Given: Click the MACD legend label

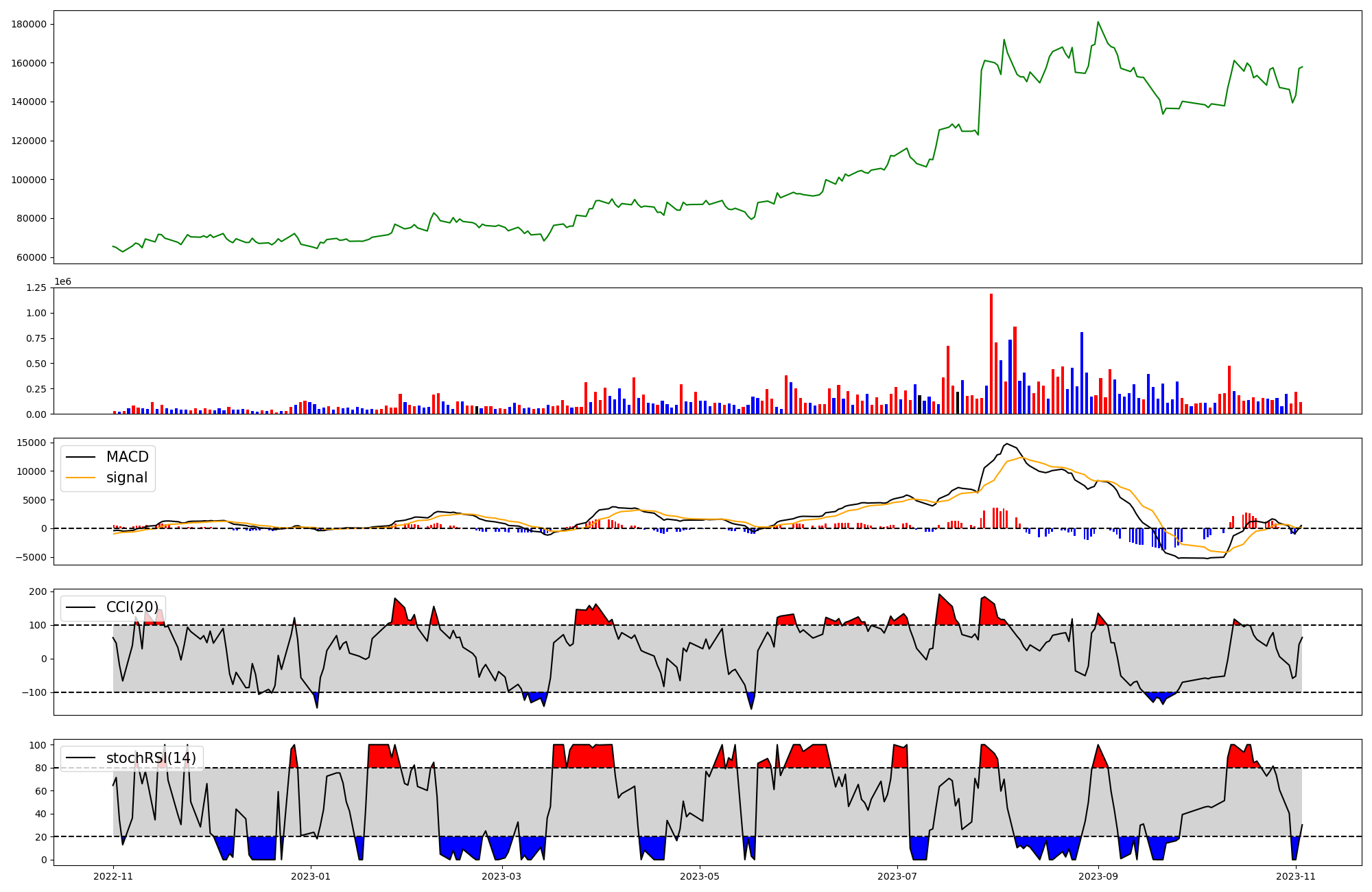Looking at the screenshot, I should pos(127,457).
